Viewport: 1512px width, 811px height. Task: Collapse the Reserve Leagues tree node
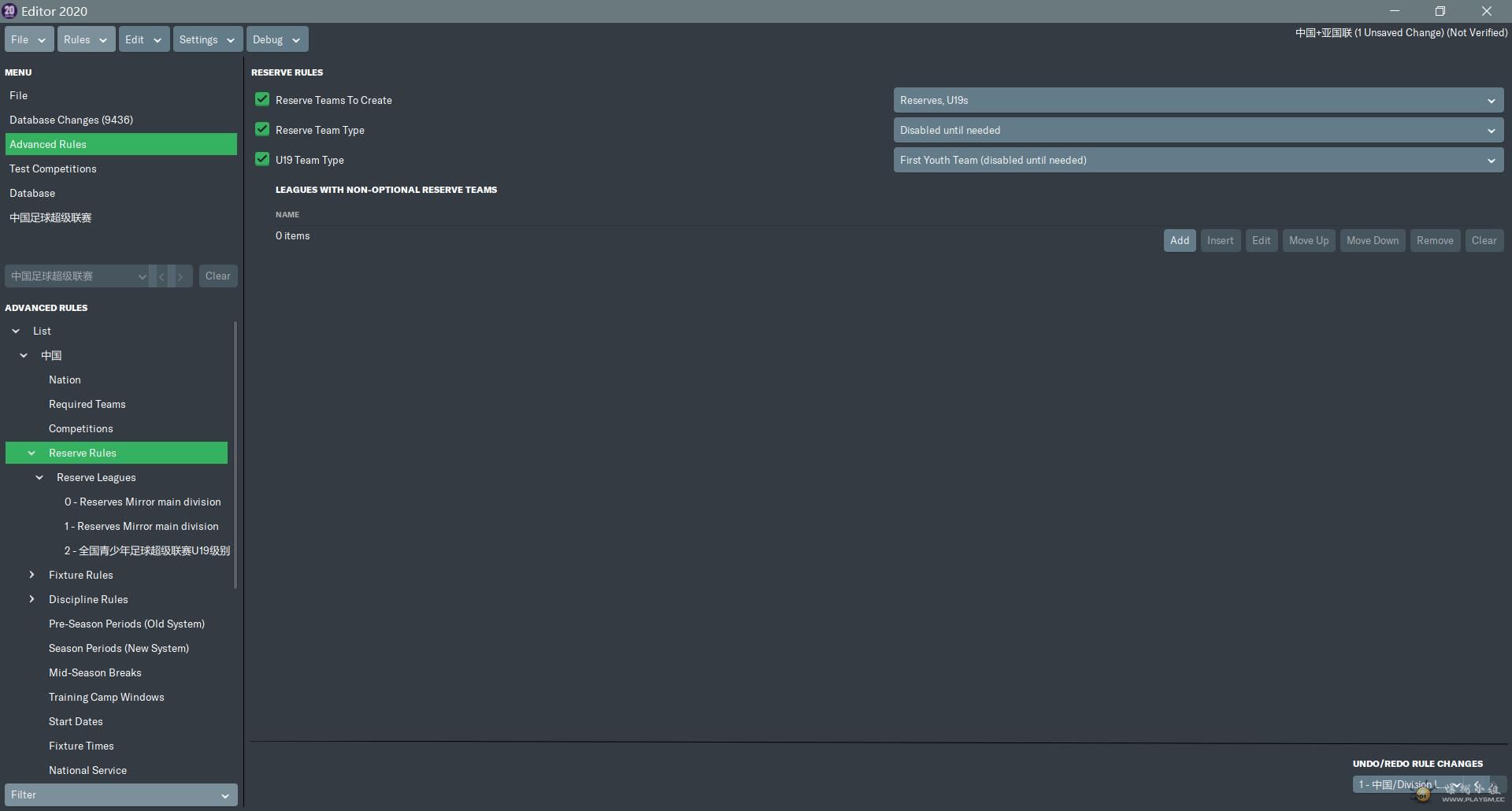pos(39,478)
